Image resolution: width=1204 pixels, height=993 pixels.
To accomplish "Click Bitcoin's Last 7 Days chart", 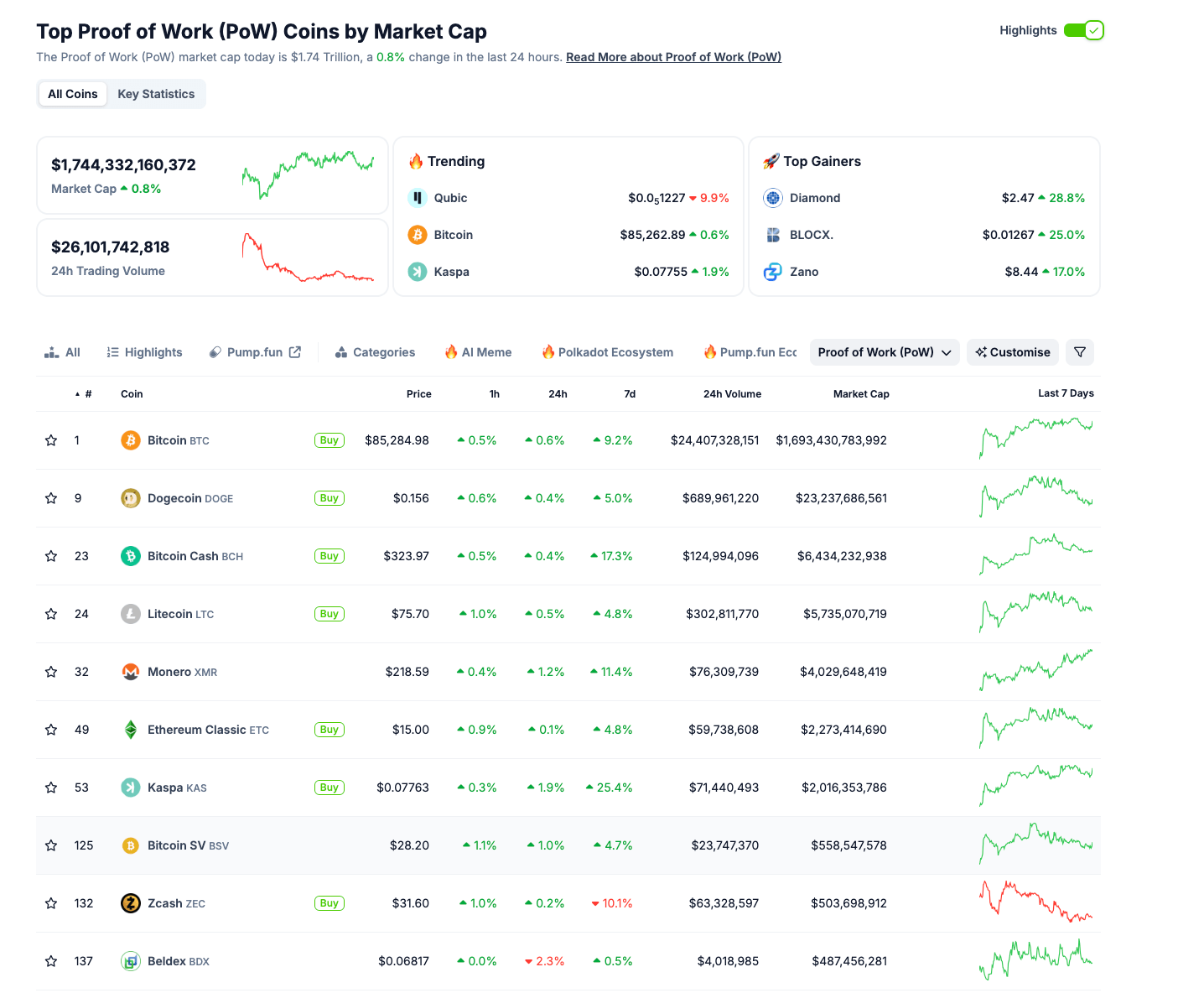I will click(1036, 439).
